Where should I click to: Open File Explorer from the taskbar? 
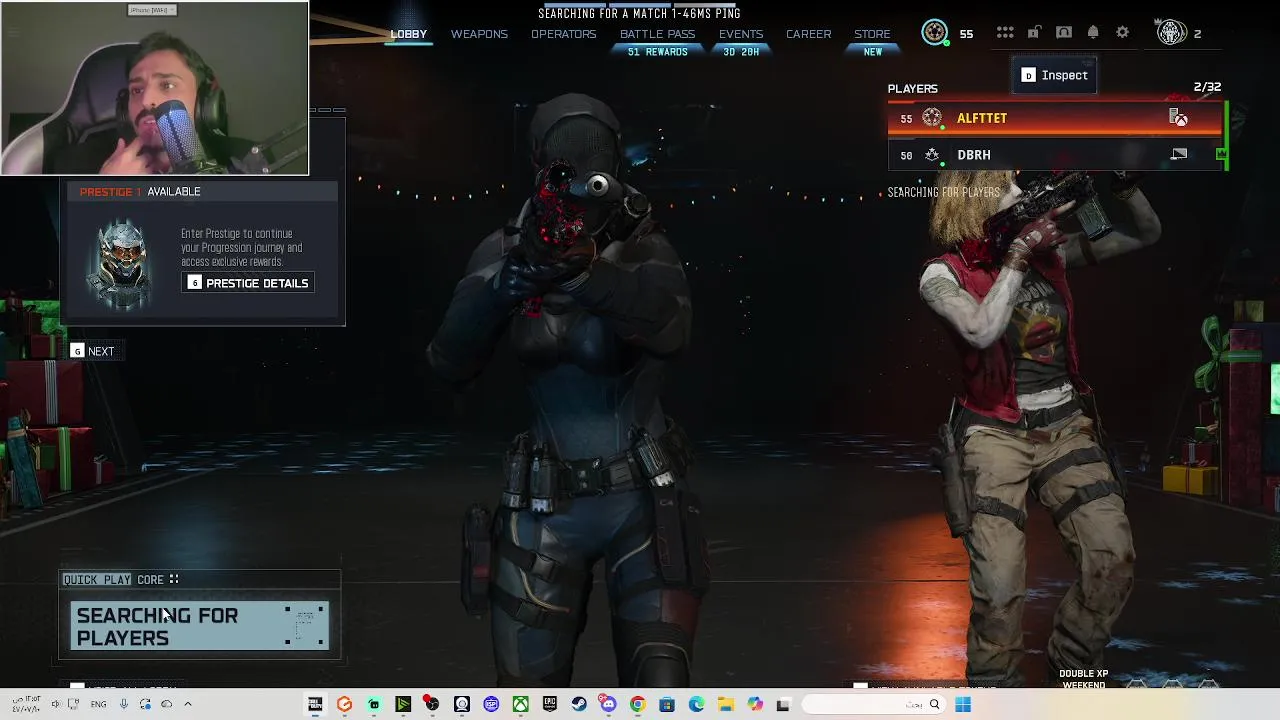[x=725, y=704]
